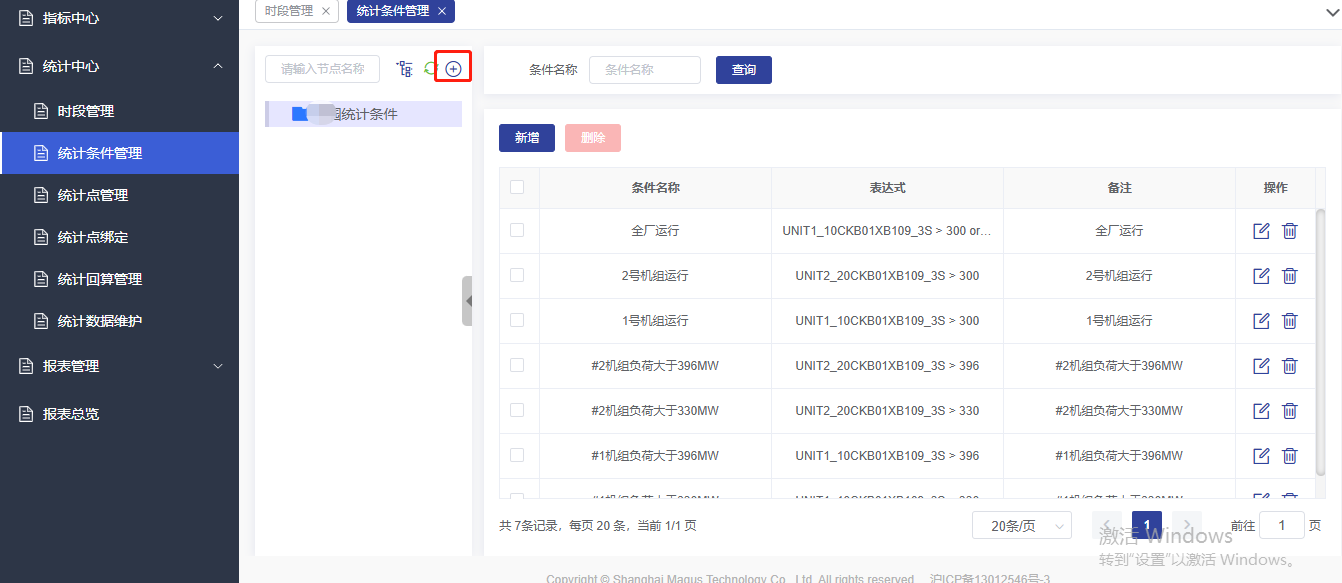
Task: Open the 20条/页 page size dropdown
Action: coord(1021,526)
